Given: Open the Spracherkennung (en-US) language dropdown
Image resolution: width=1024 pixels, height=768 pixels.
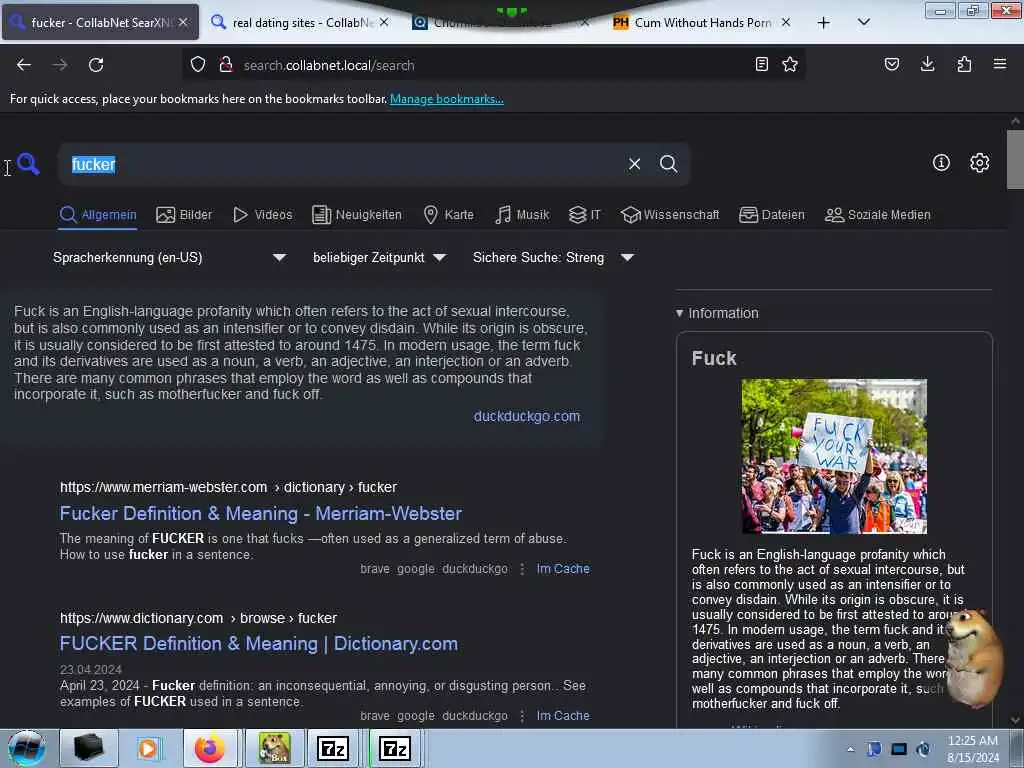Looking at the screenshot, I should 169,257.
